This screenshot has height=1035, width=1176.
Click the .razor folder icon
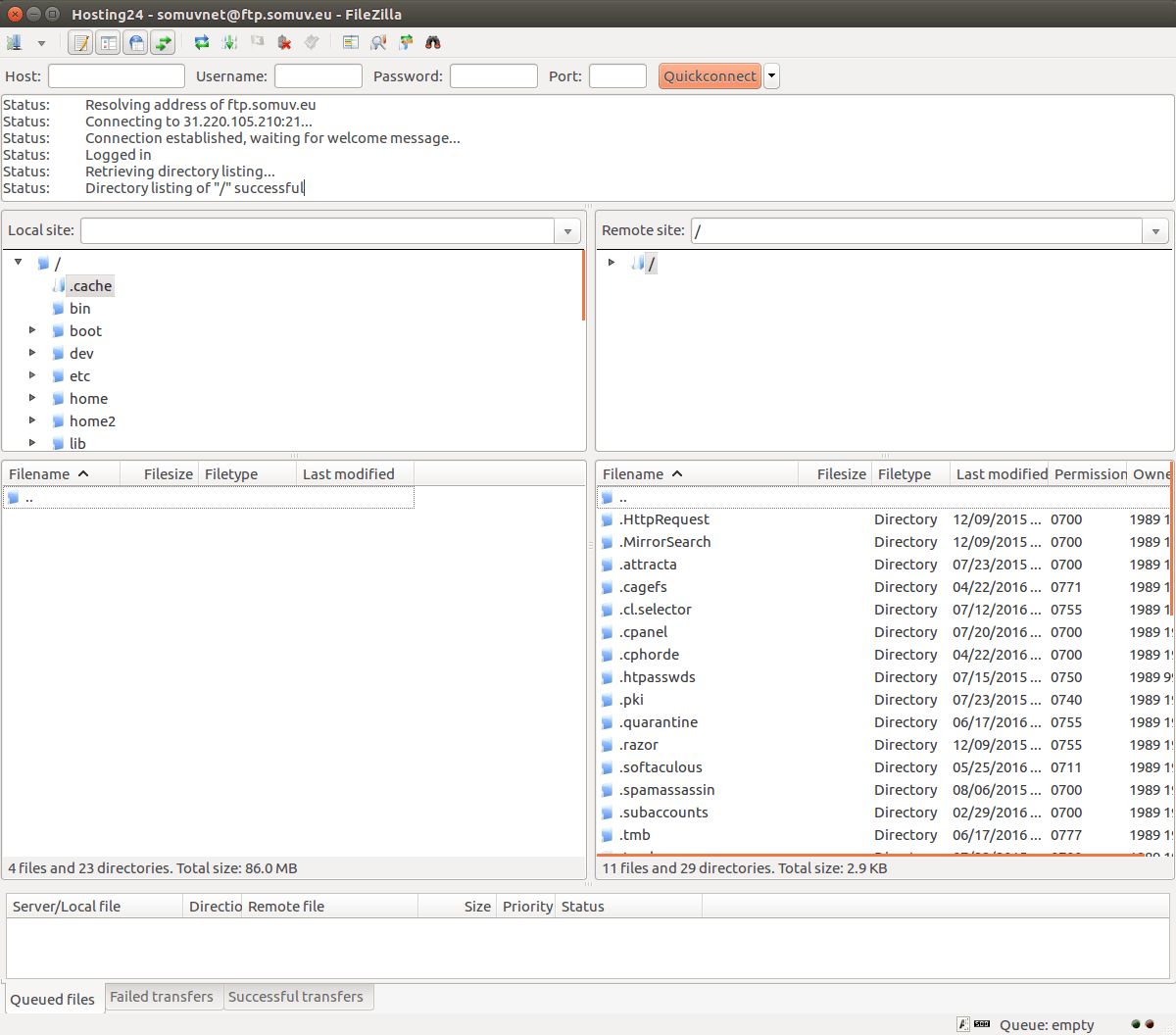click(x=608, y=745)
